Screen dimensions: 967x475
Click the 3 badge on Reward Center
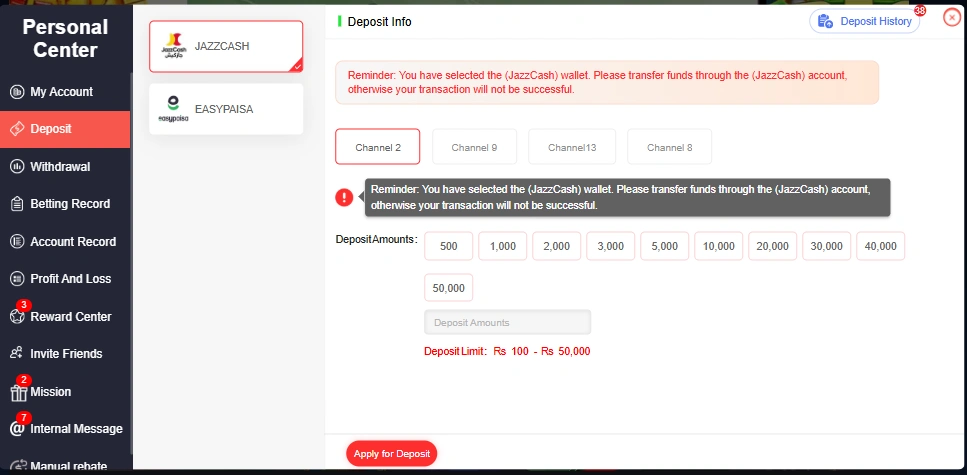[x=23, y=305]
